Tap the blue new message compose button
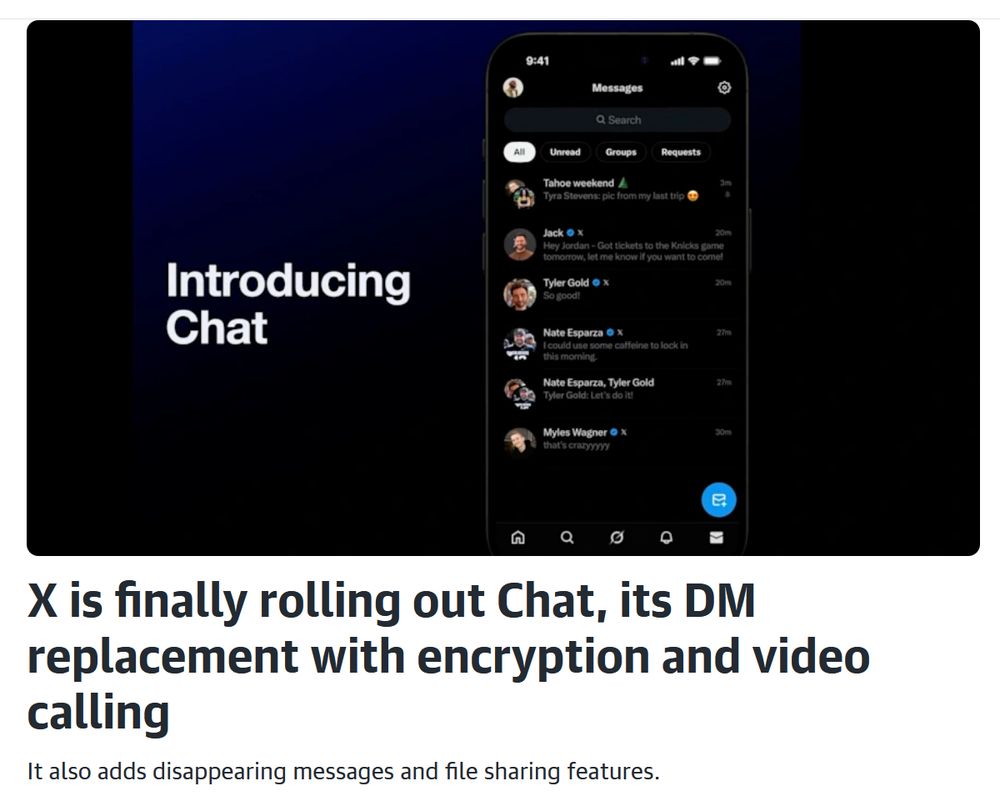1000x797 pixels. [x=719, y=499]
